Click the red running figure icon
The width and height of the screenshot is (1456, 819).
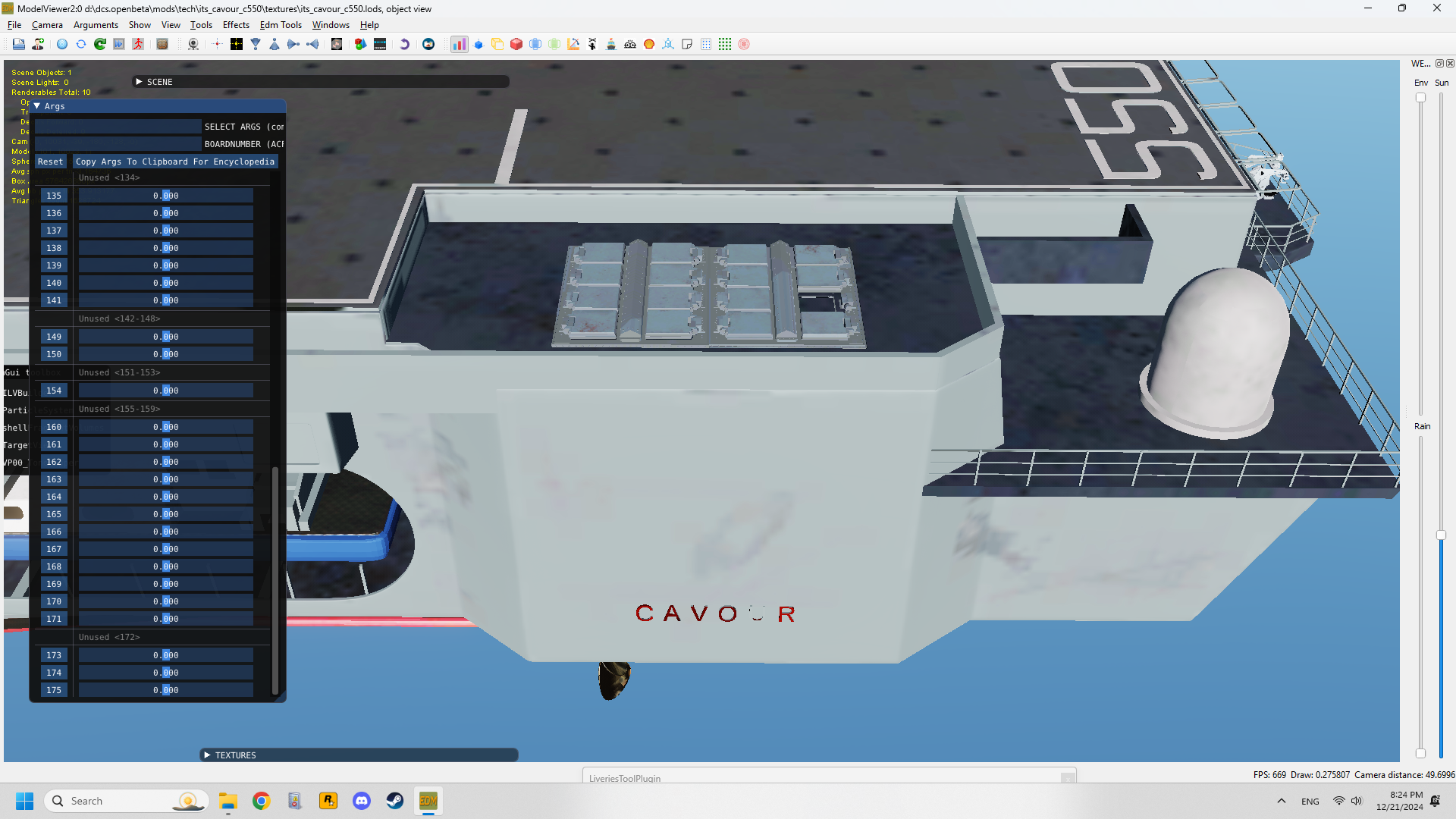(138, 44)
